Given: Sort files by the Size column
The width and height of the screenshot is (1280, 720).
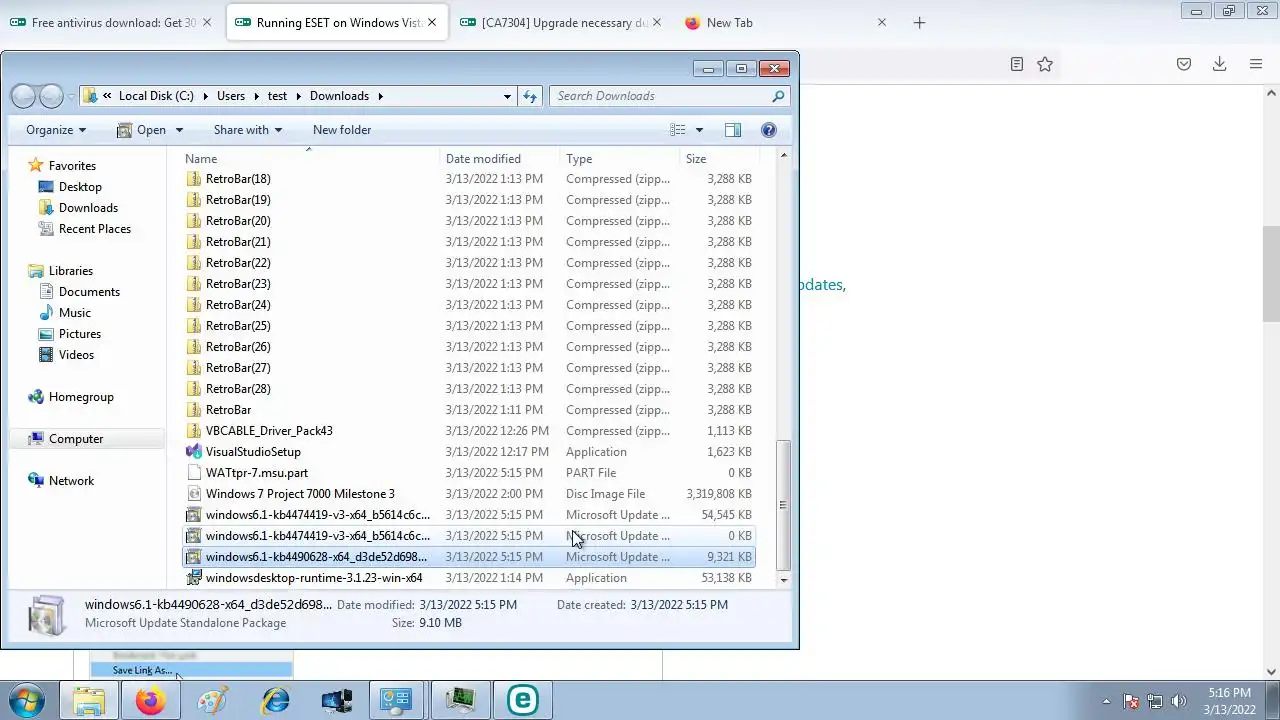Looking at the screenshot, I should click(718, 159).
